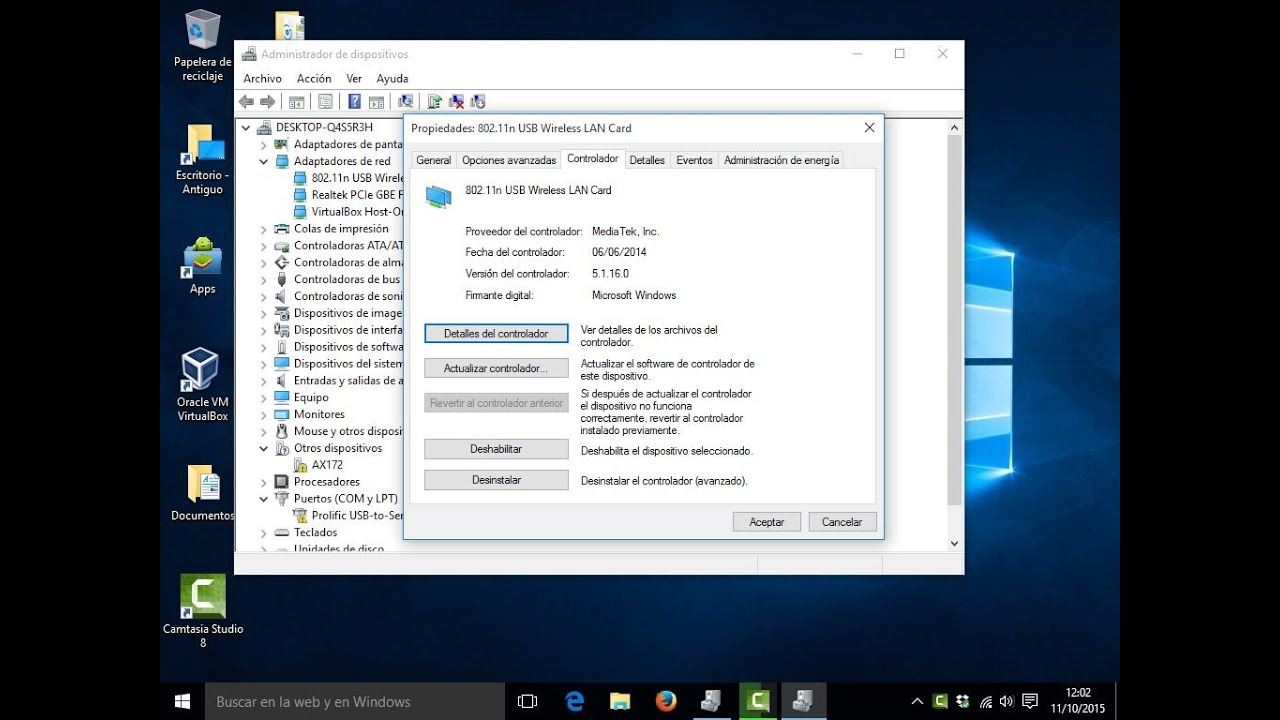The width and height of the screenshot is (1280, 720).
Task: Click the Back arrow in Device Manager toolbar
Action: pyautogui.click(x=246, y=102)
